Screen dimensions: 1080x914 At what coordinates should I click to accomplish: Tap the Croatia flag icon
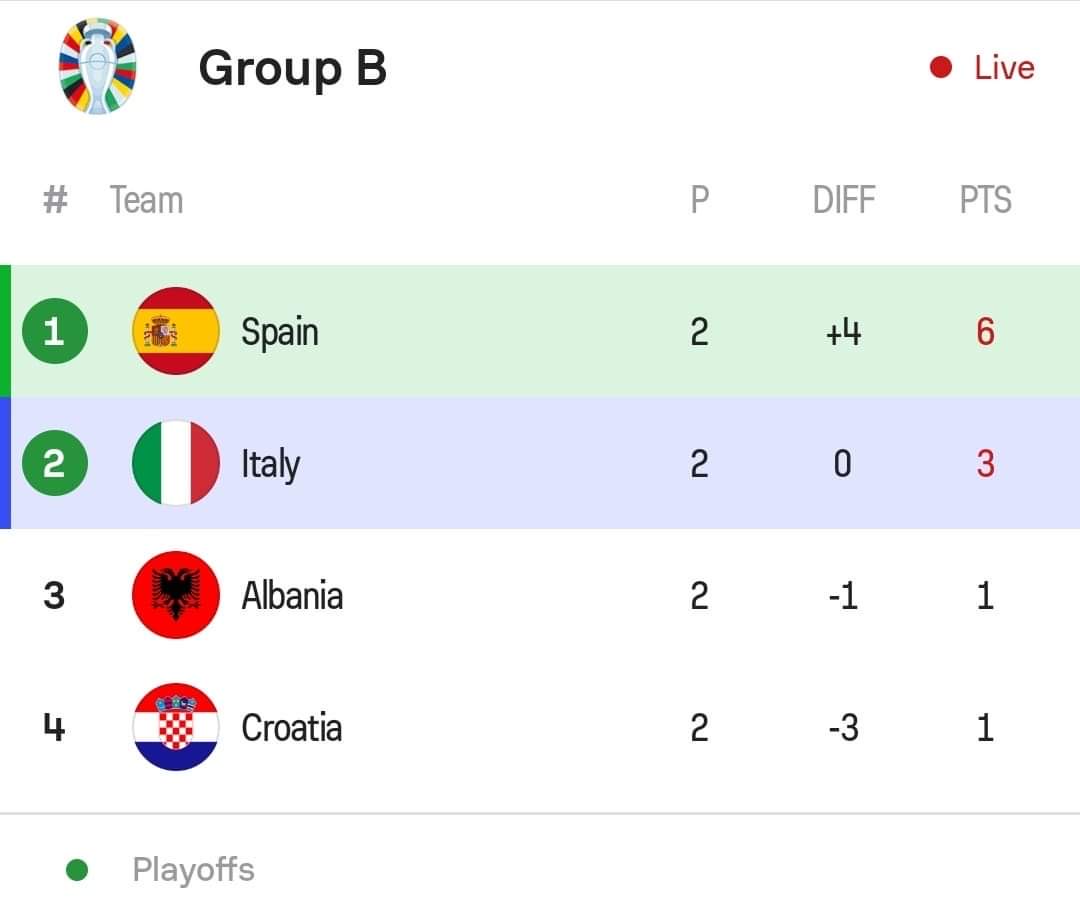coord(176,727)
